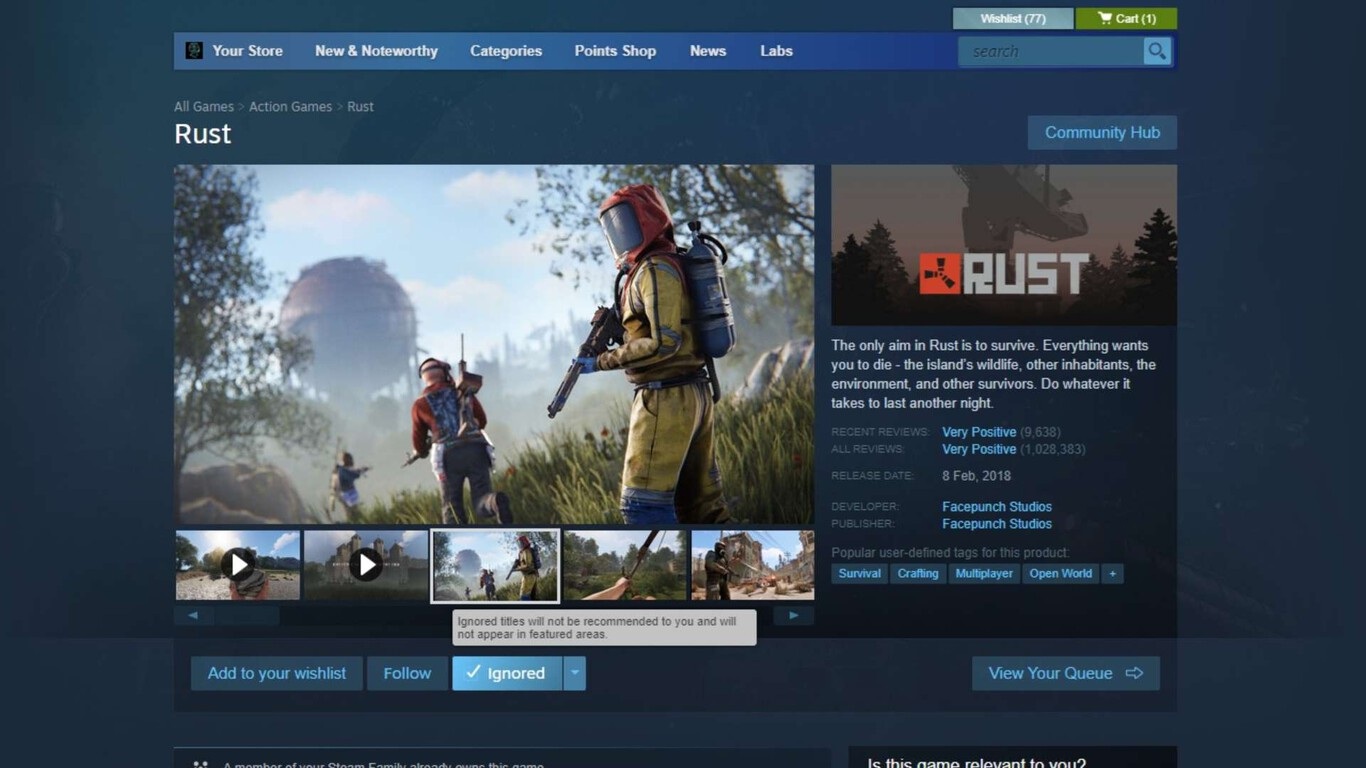Screen dimensions: 1366x768
Task: Open the News tab
Action: tap(708, 51)
